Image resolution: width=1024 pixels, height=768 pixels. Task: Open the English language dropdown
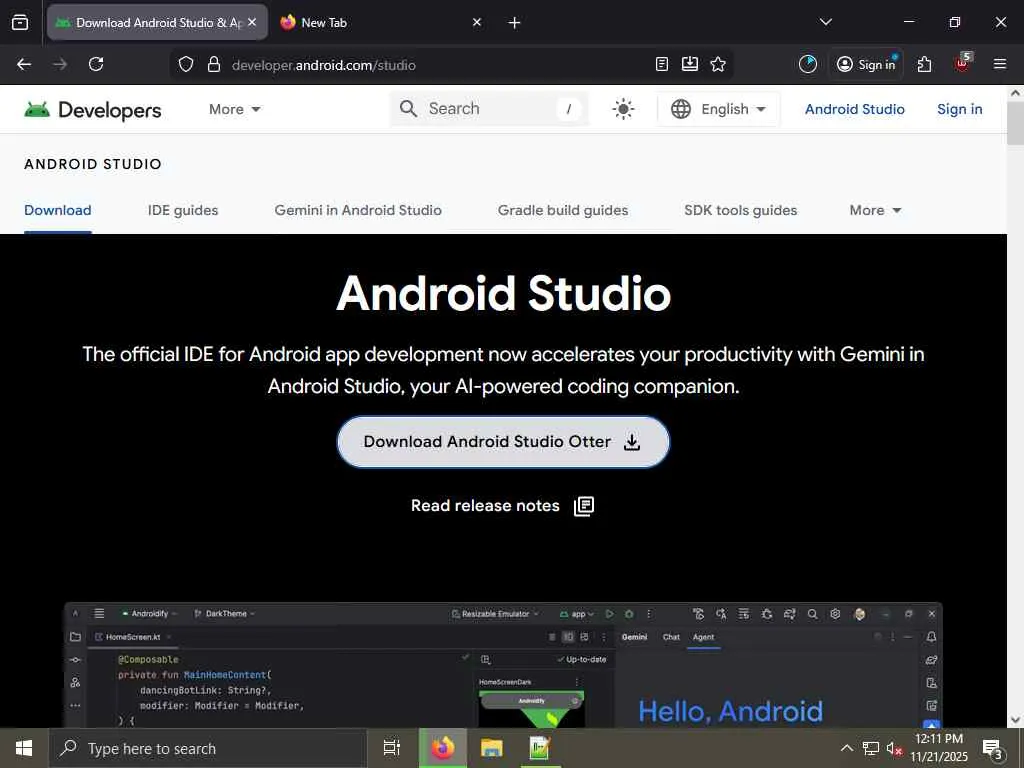718,109
